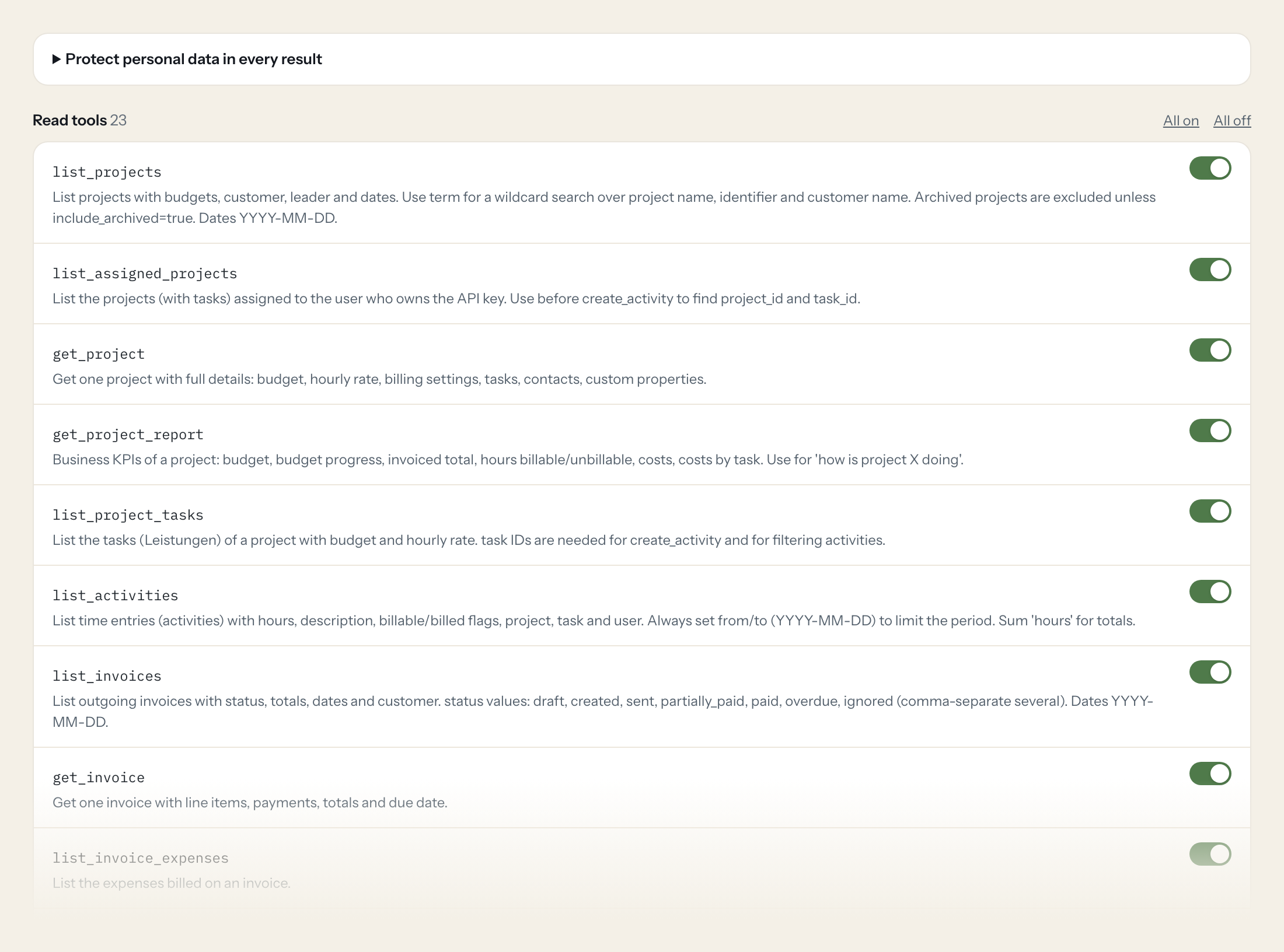Screen dimensions: 1284x952
Task: Click the description 'Get one invoice with line items'
Action: (250, 803)
